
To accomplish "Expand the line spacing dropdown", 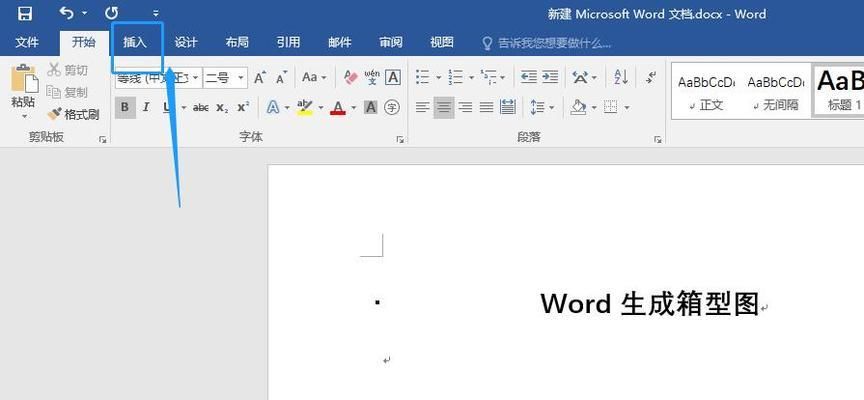I will pyautogui.click(x=553, y=107).
